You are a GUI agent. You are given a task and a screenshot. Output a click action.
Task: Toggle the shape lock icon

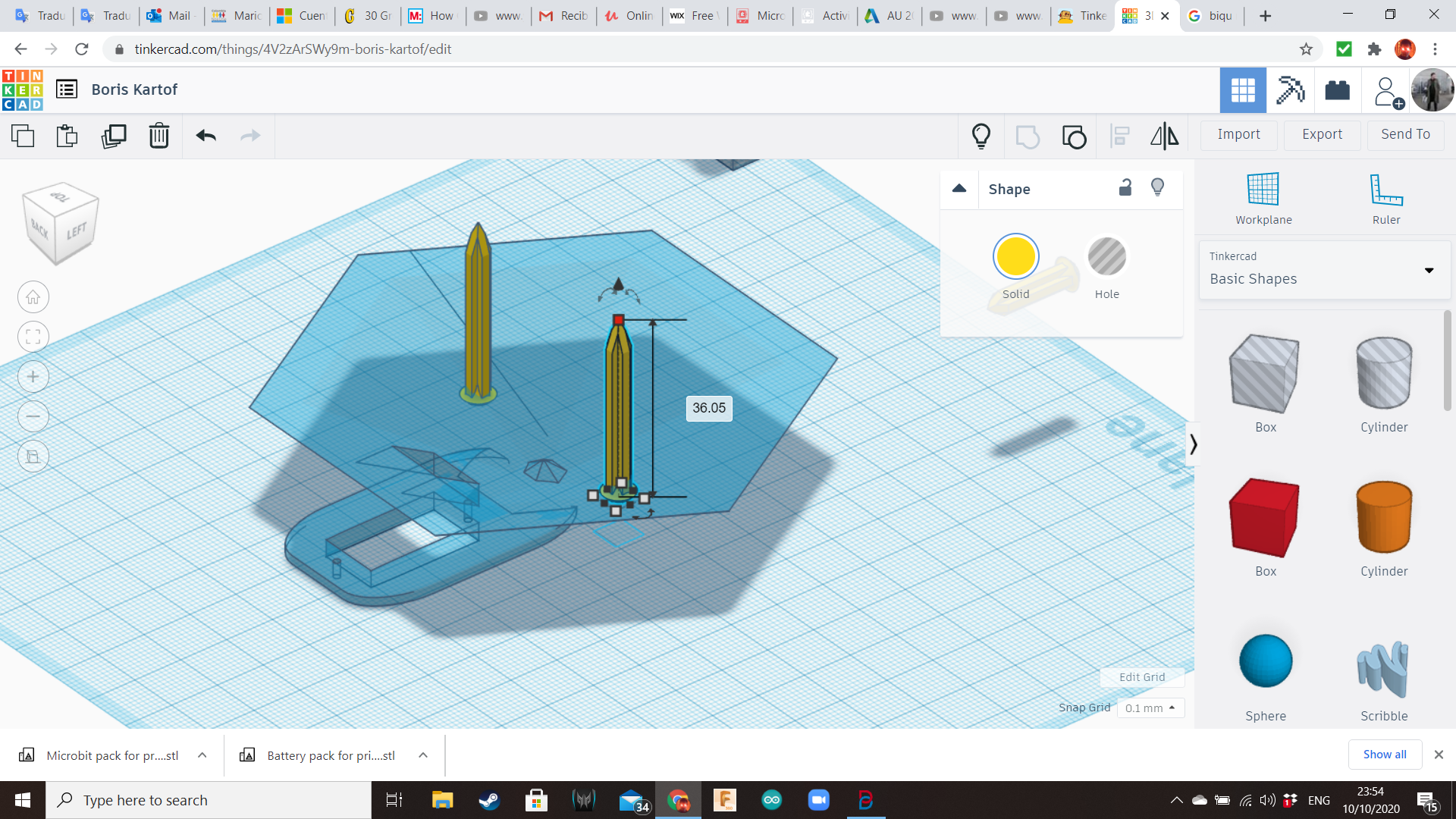click(1125, 188)
